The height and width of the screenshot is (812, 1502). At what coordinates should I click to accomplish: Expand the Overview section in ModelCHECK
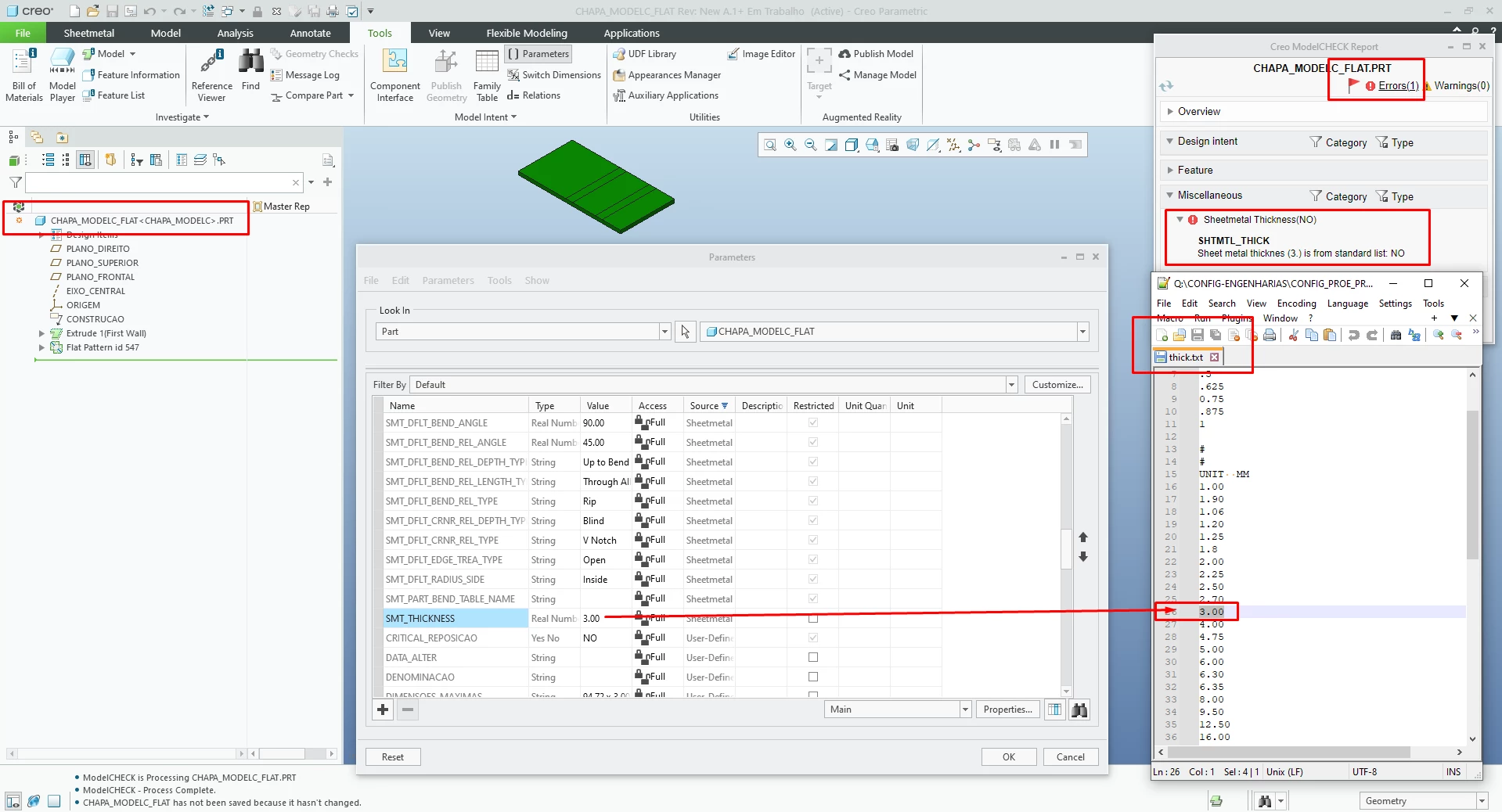tap(1170, 112)
